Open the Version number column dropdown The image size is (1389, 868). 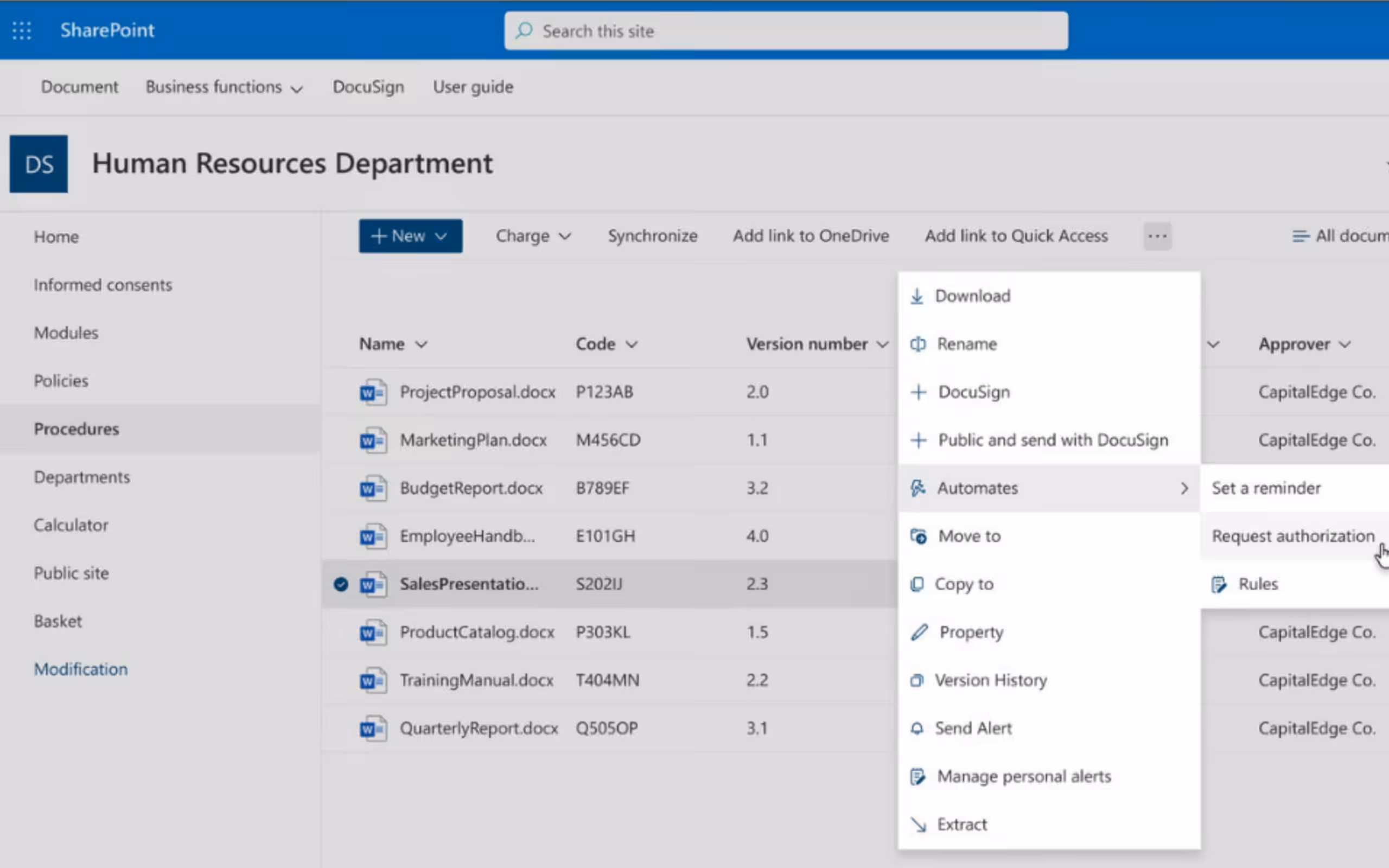882,344
